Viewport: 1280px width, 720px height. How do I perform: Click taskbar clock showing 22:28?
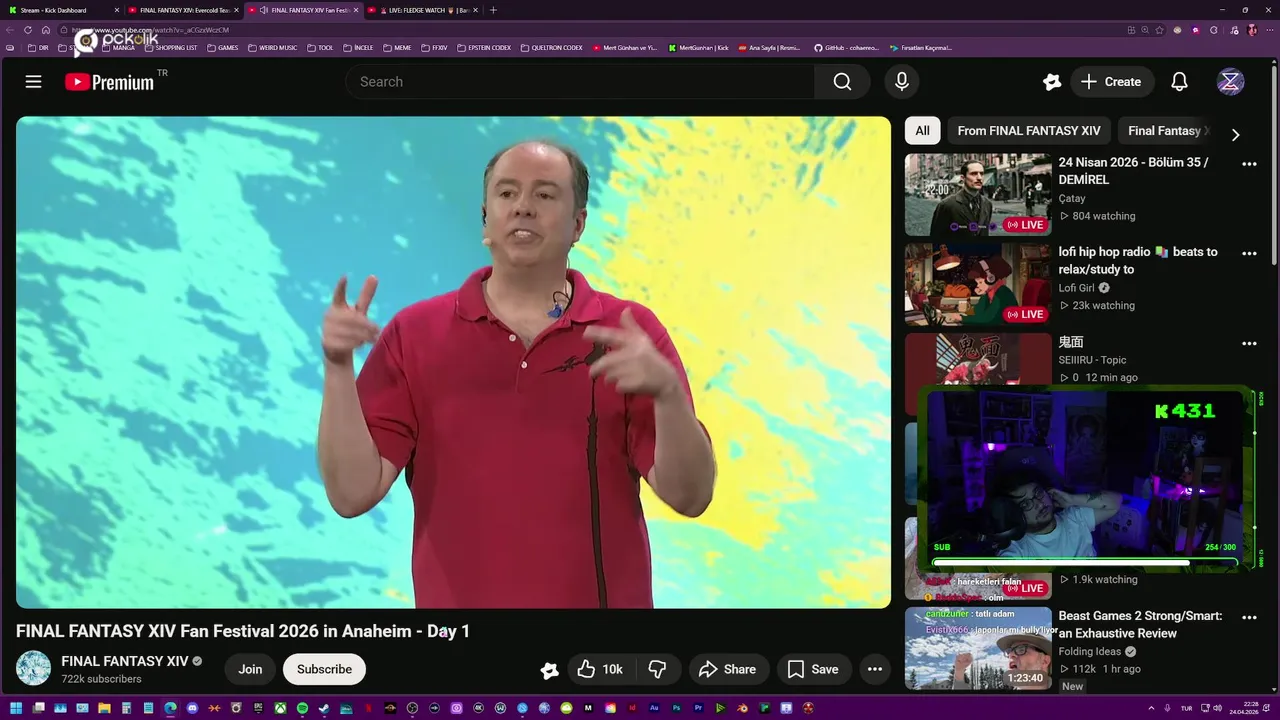pos(1243,709)
